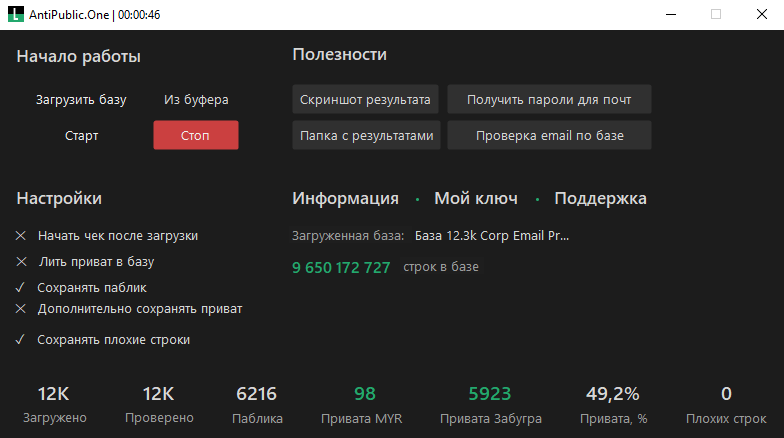This screenshot has height=438, width=784.
Task: Enable 'Лить приват в базу' option
Action: [x=21, y=262]
